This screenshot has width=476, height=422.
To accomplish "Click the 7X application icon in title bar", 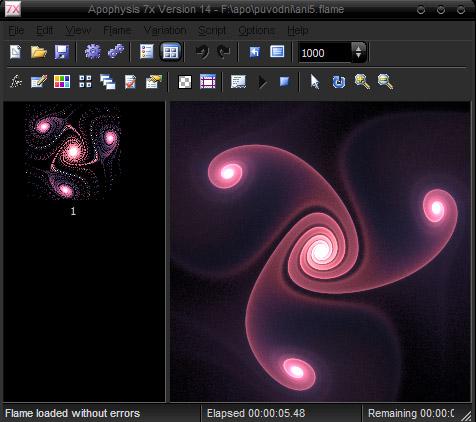I will [13, 9].
